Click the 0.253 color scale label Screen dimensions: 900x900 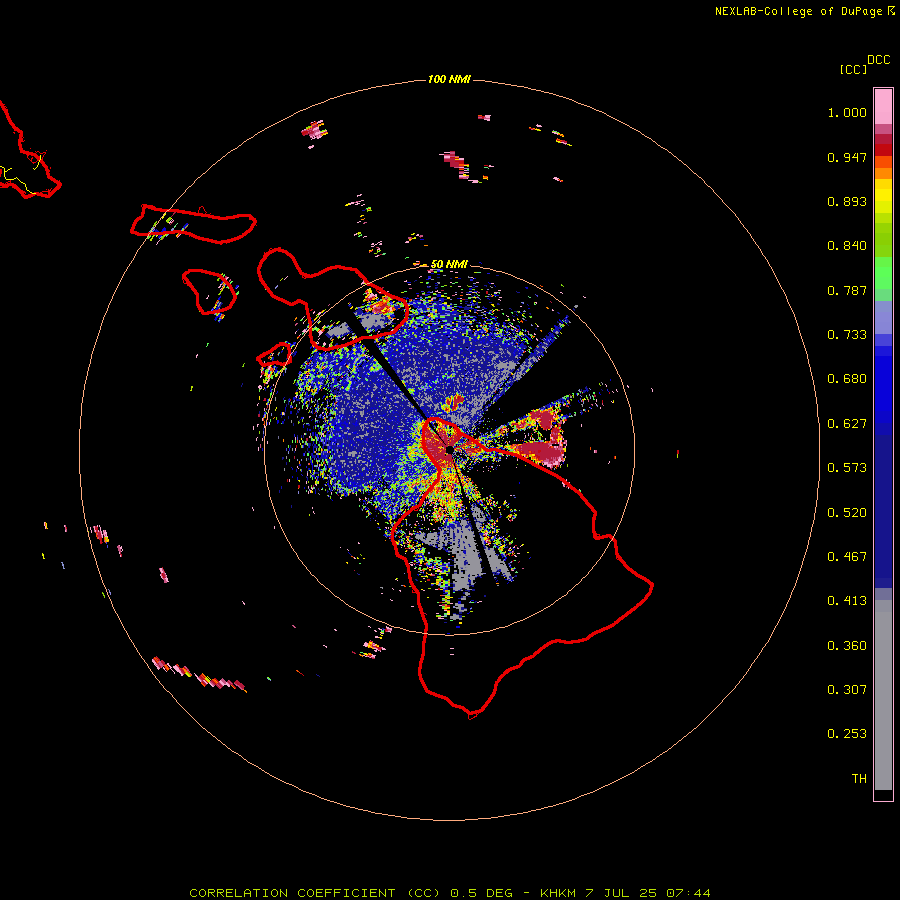coord(847,734)
